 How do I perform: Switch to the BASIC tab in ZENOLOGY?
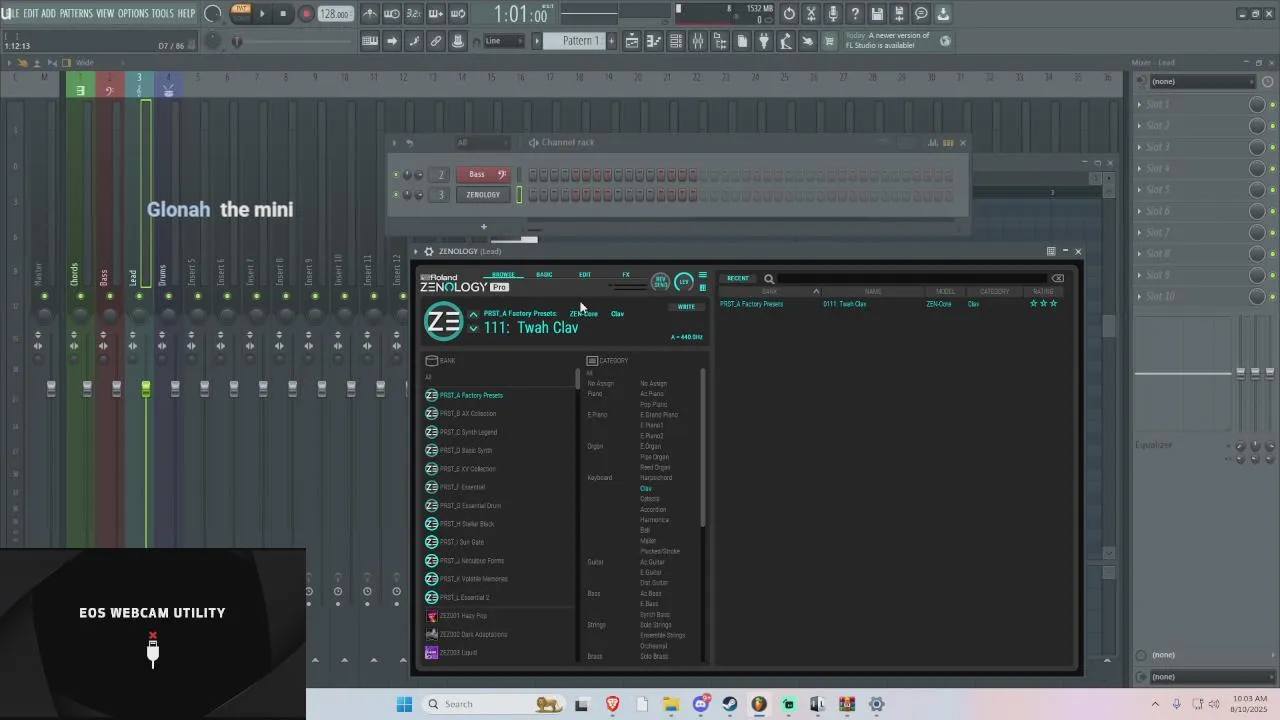(544, 274)
